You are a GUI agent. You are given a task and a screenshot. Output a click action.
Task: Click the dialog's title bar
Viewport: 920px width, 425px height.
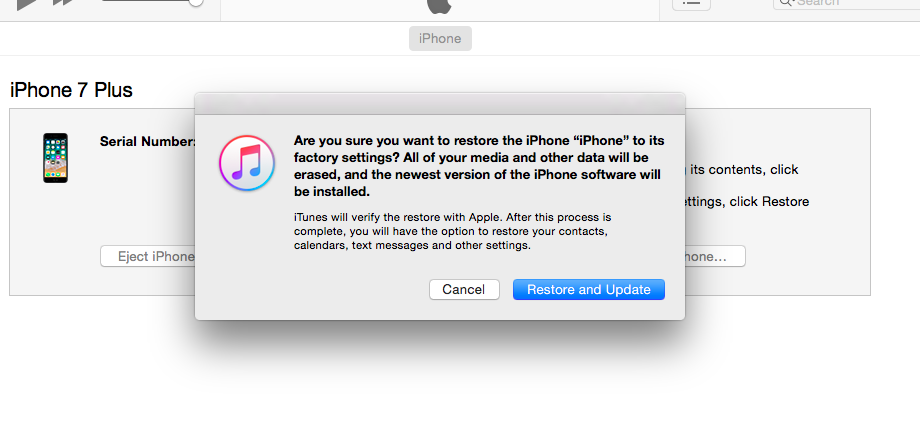[x=440, y=103]
